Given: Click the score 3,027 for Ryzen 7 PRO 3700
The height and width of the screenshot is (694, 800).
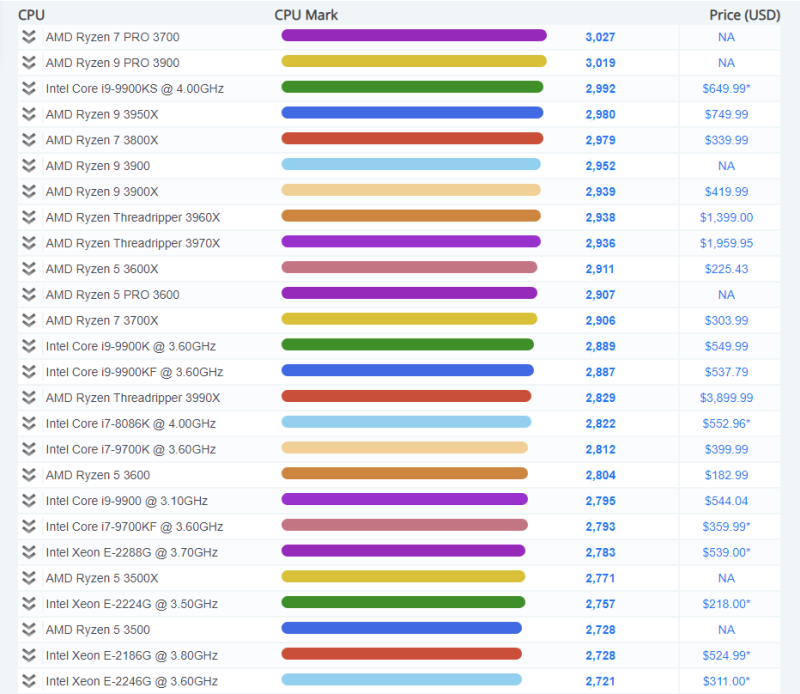Looking at the screenshot, I should (x=601, y=37).
